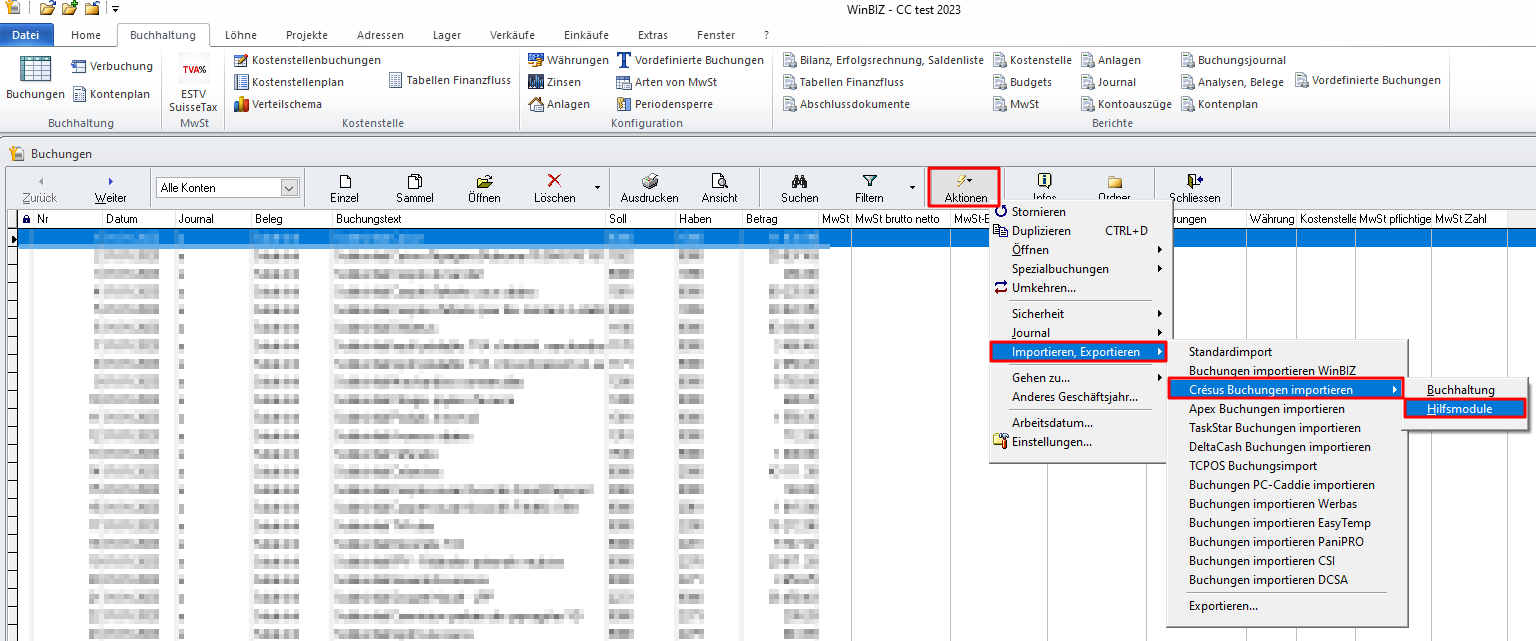1536x641 pixels.
Task: Click Periodensperre in the Konfiguration group
Action: 673,104
